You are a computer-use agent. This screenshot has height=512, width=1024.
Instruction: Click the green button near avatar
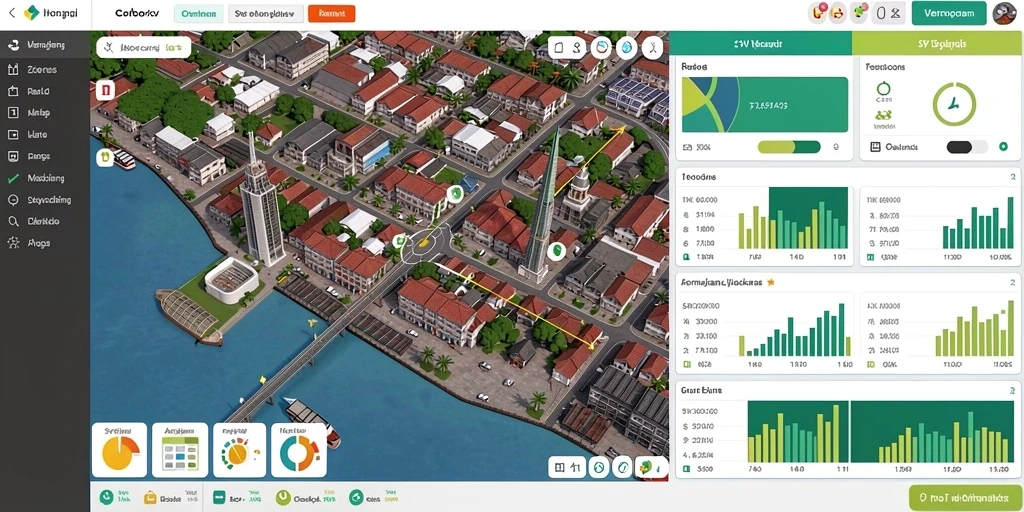[948, 13]
